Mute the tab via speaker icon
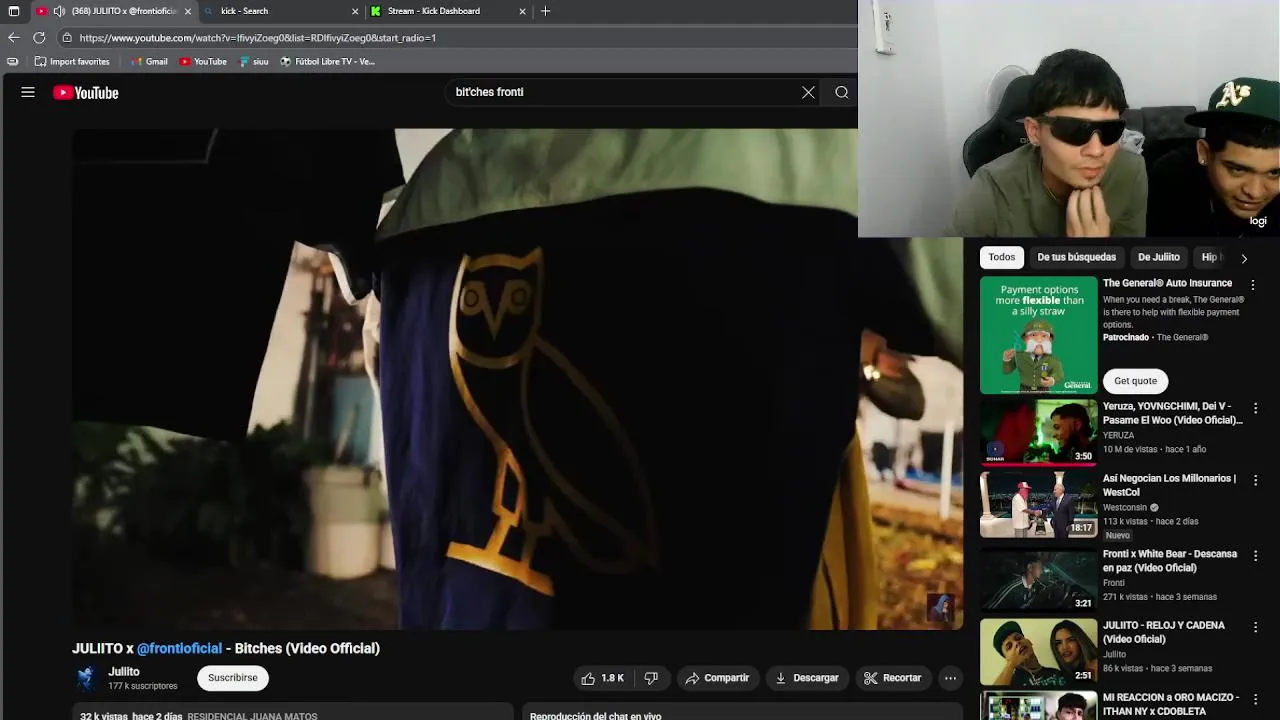This screenshot has width=1280, height=720. click(x=59, y=11)
